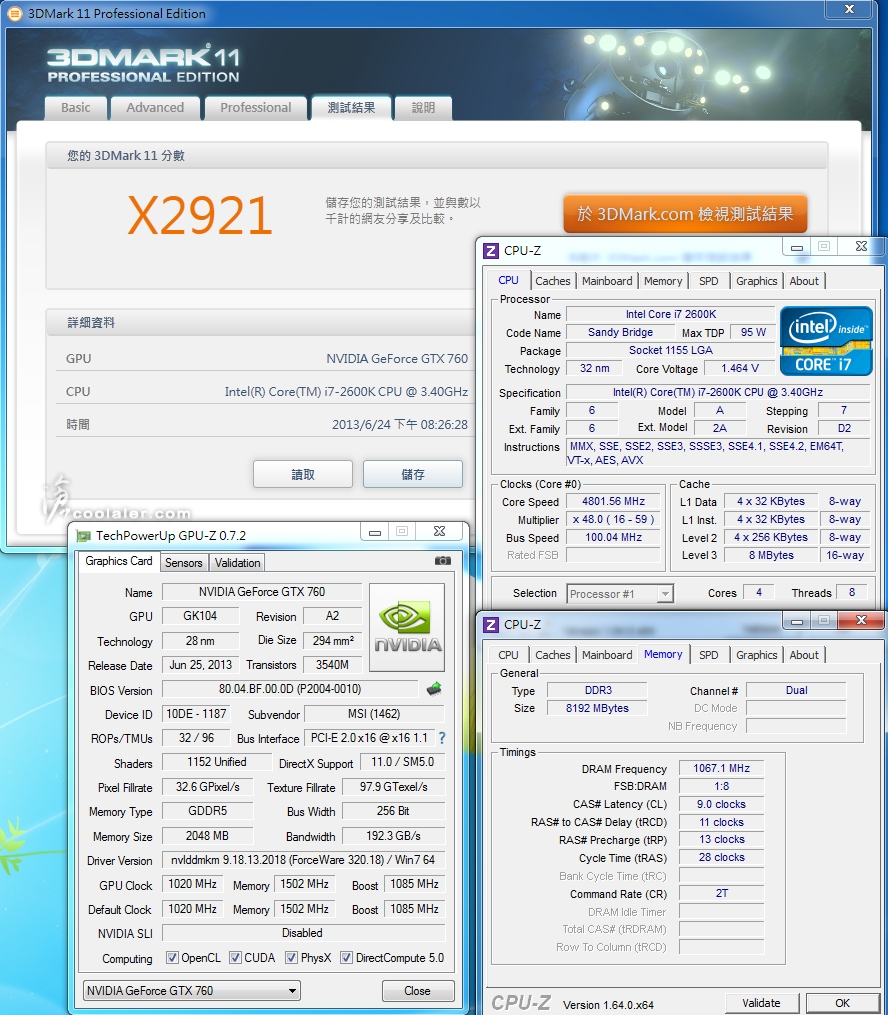The width and height of the screenshot is (888, 1015).
Task: Open SPD tab in CPU-Z Processor window
Action: (709, 281)
